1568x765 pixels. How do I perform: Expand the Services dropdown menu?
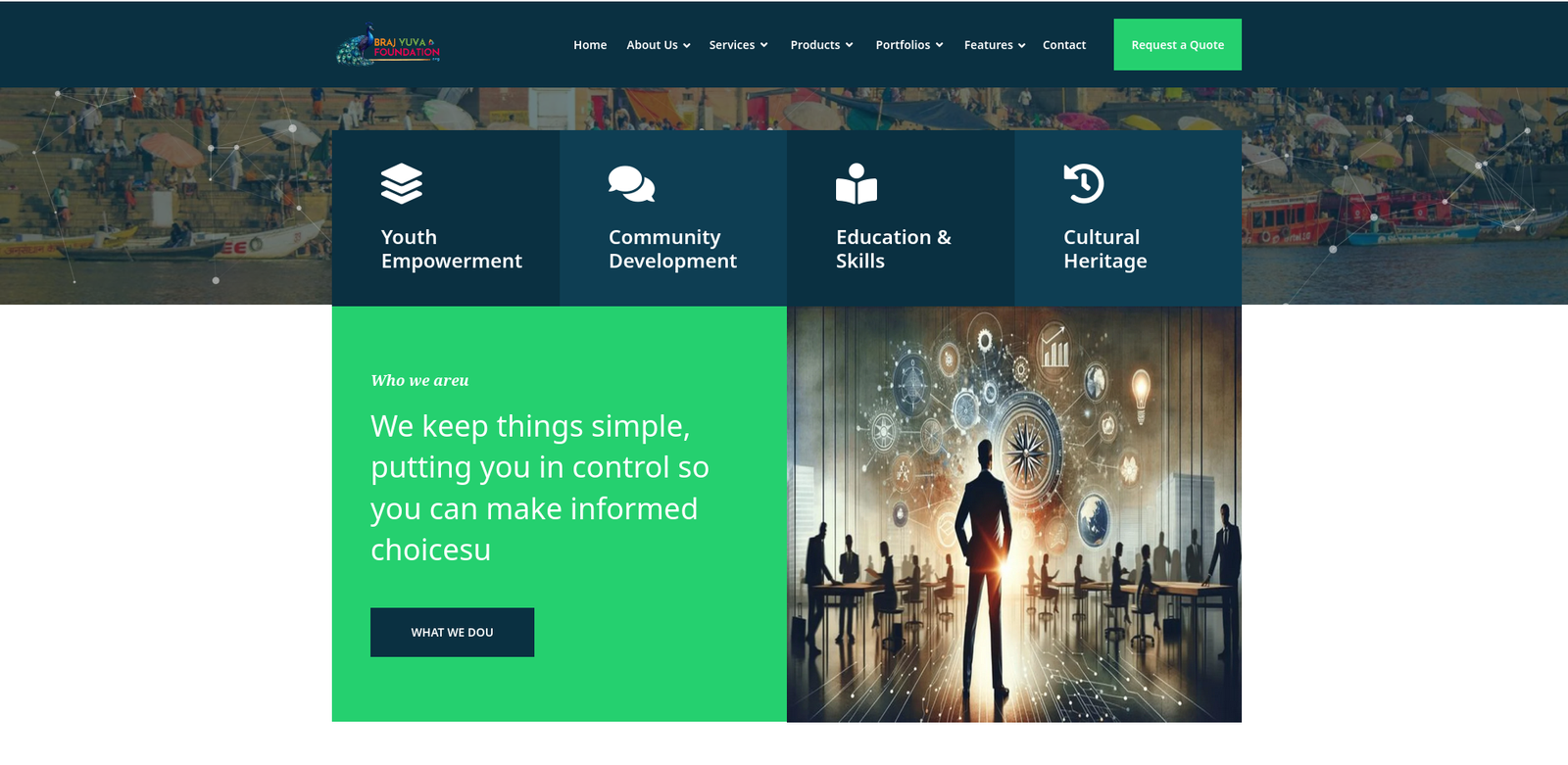[738, 45]
